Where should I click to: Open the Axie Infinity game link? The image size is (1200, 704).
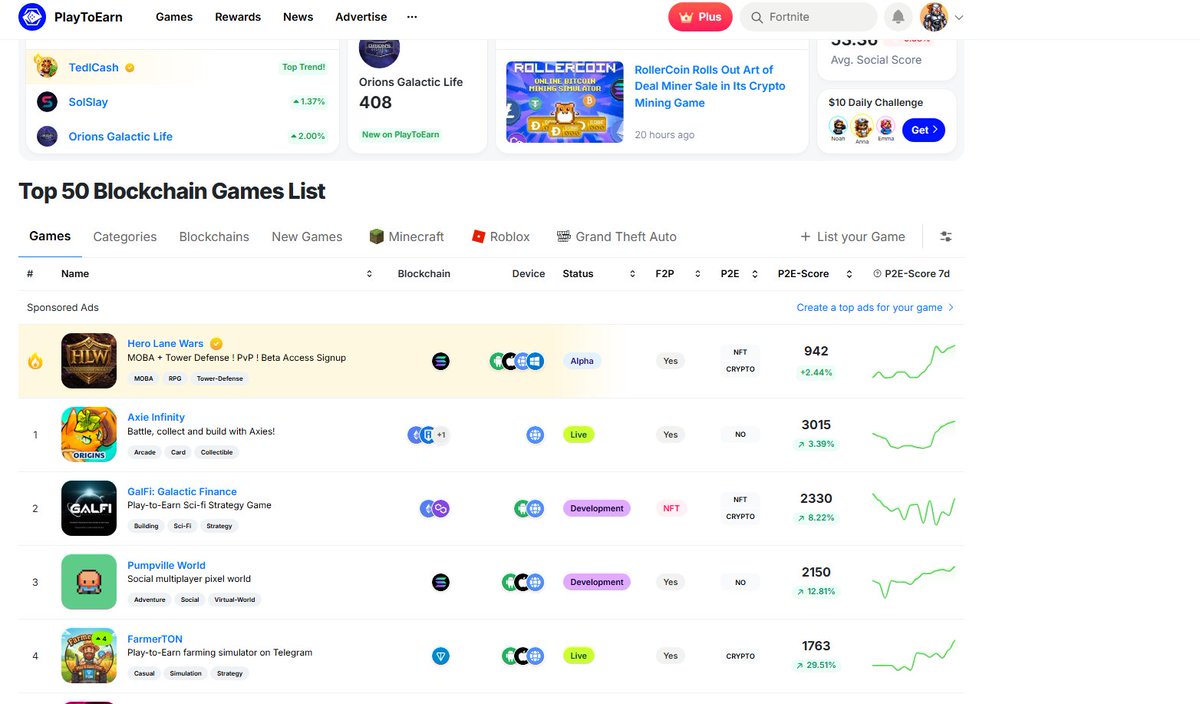156,417
